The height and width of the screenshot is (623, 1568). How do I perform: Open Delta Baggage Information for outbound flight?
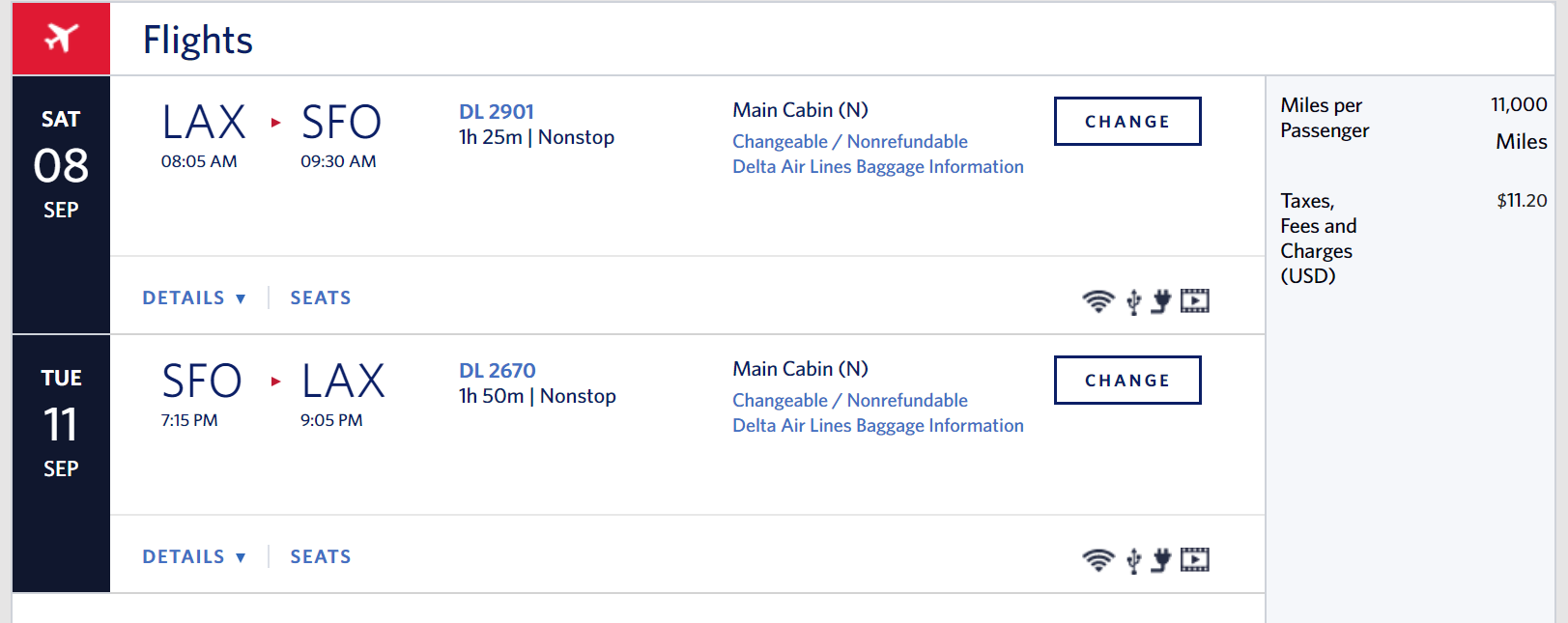878,167
